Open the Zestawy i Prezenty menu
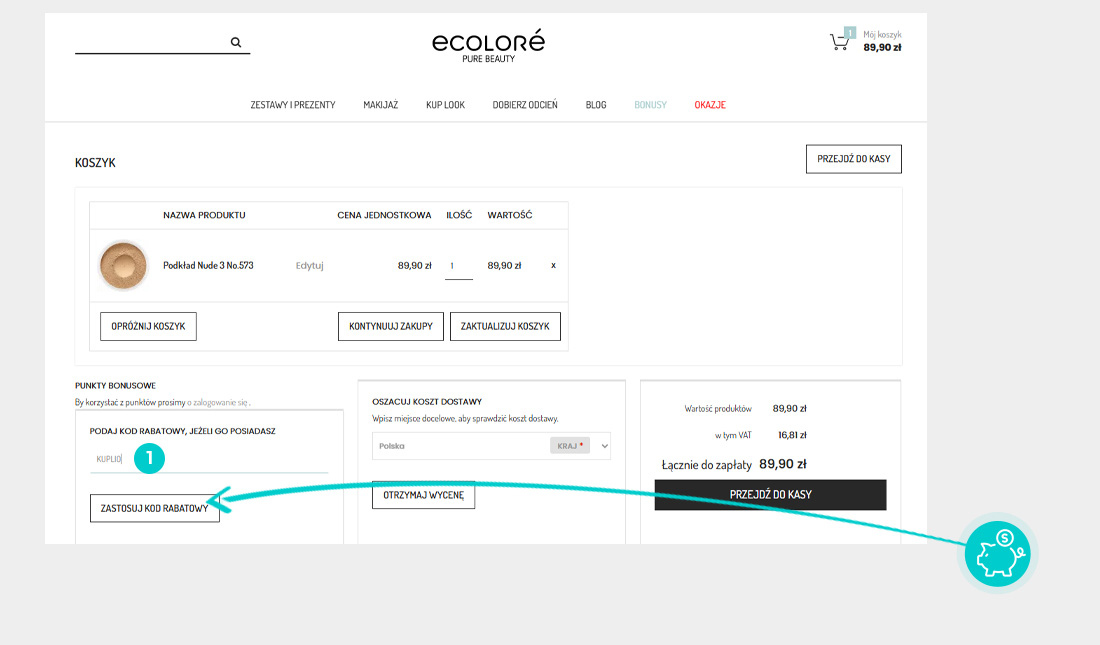The image size is (1100, 645). point(293,105)
